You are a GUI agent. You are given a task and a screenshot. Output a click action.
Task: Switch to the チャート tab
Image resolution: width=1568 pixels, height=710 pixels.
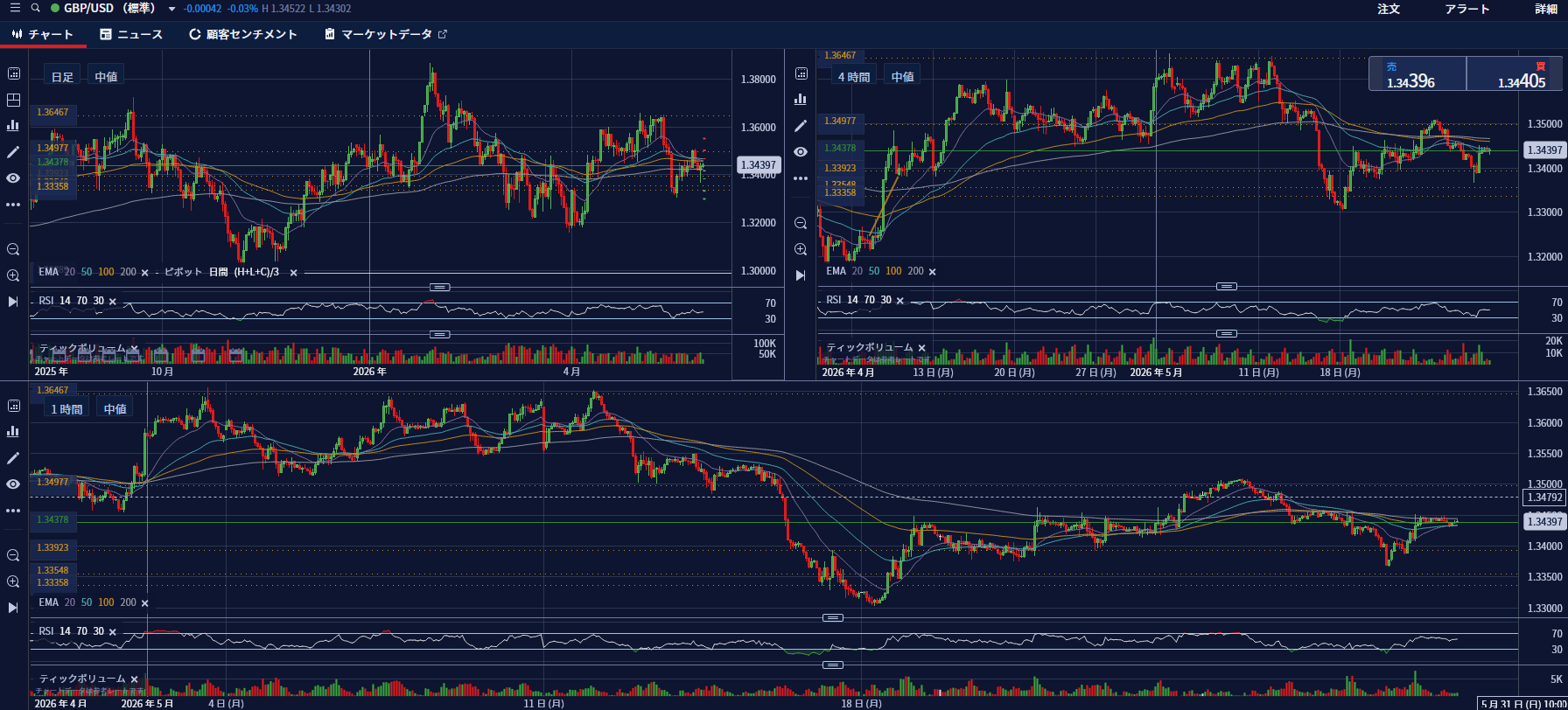tap(43, 34)
